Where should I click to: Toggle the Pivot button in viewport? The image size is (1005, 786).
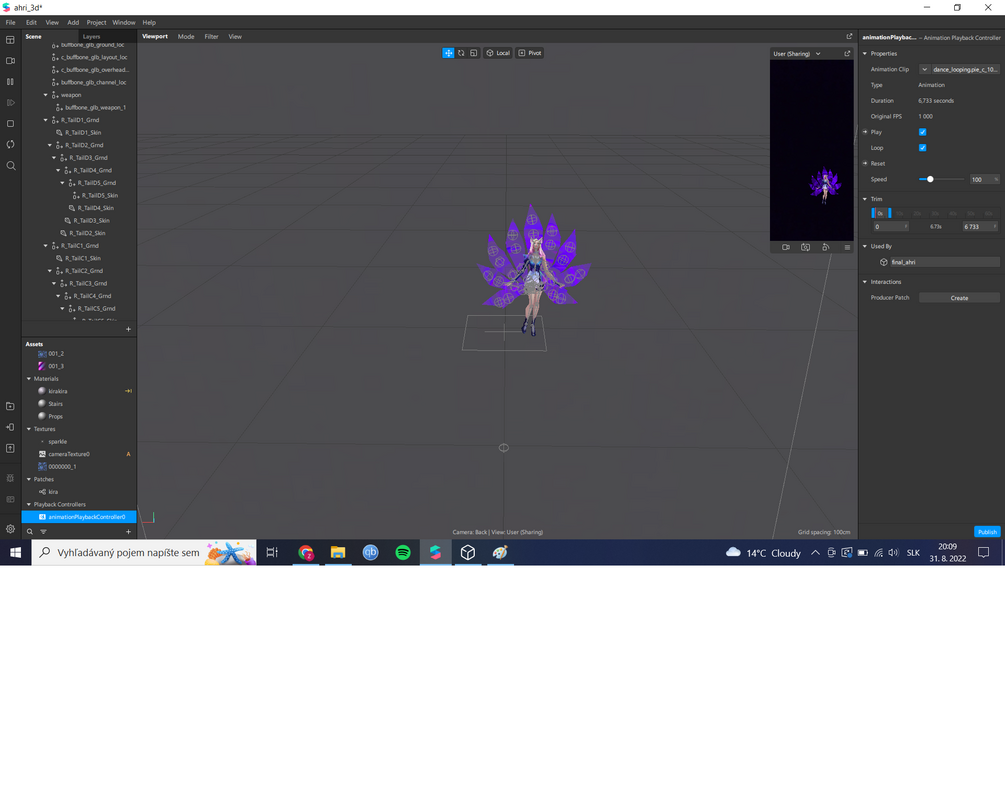[530, 53]
